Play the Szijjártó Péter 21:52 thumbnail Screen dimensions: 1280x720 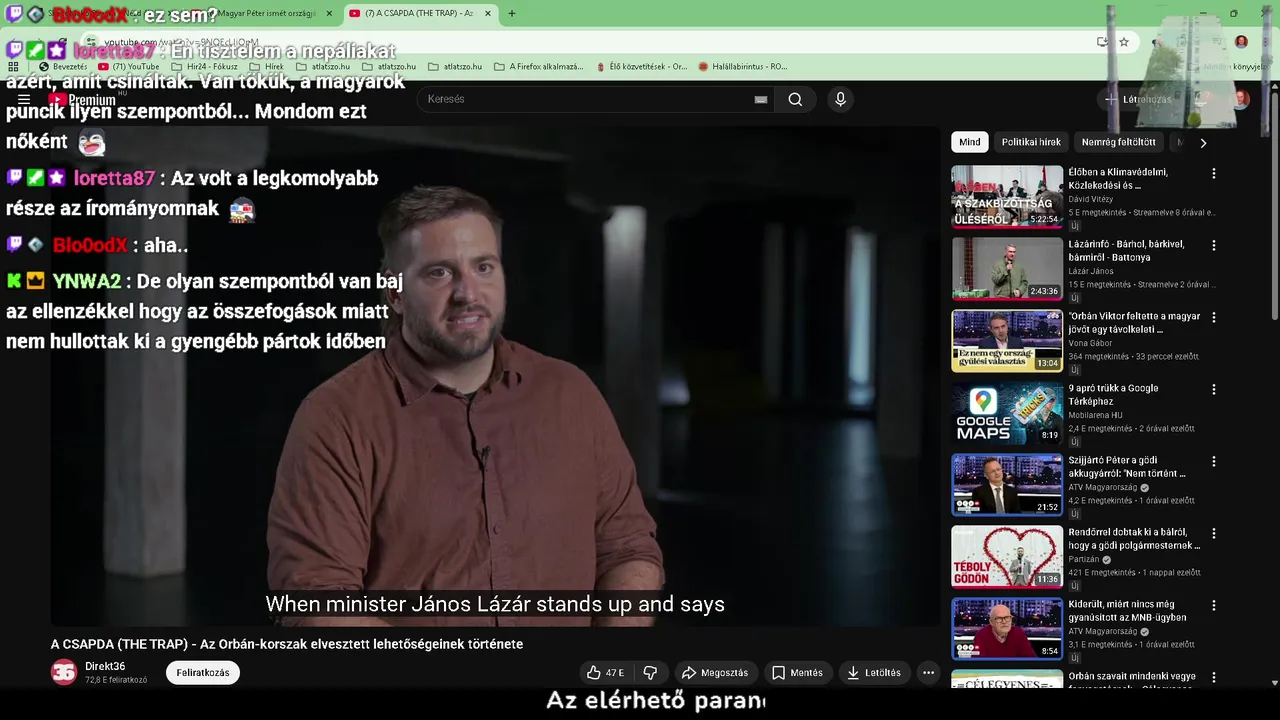[1007, 485]
